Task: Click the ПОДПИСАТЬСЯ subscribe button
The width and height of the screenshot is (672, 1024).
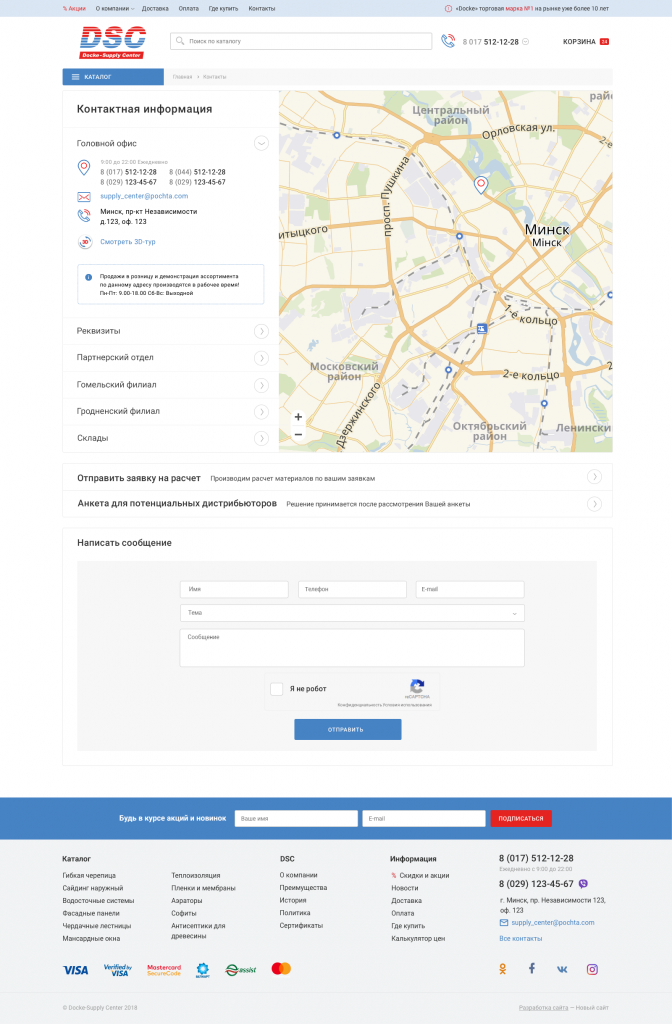Action: tap(520, 818)
